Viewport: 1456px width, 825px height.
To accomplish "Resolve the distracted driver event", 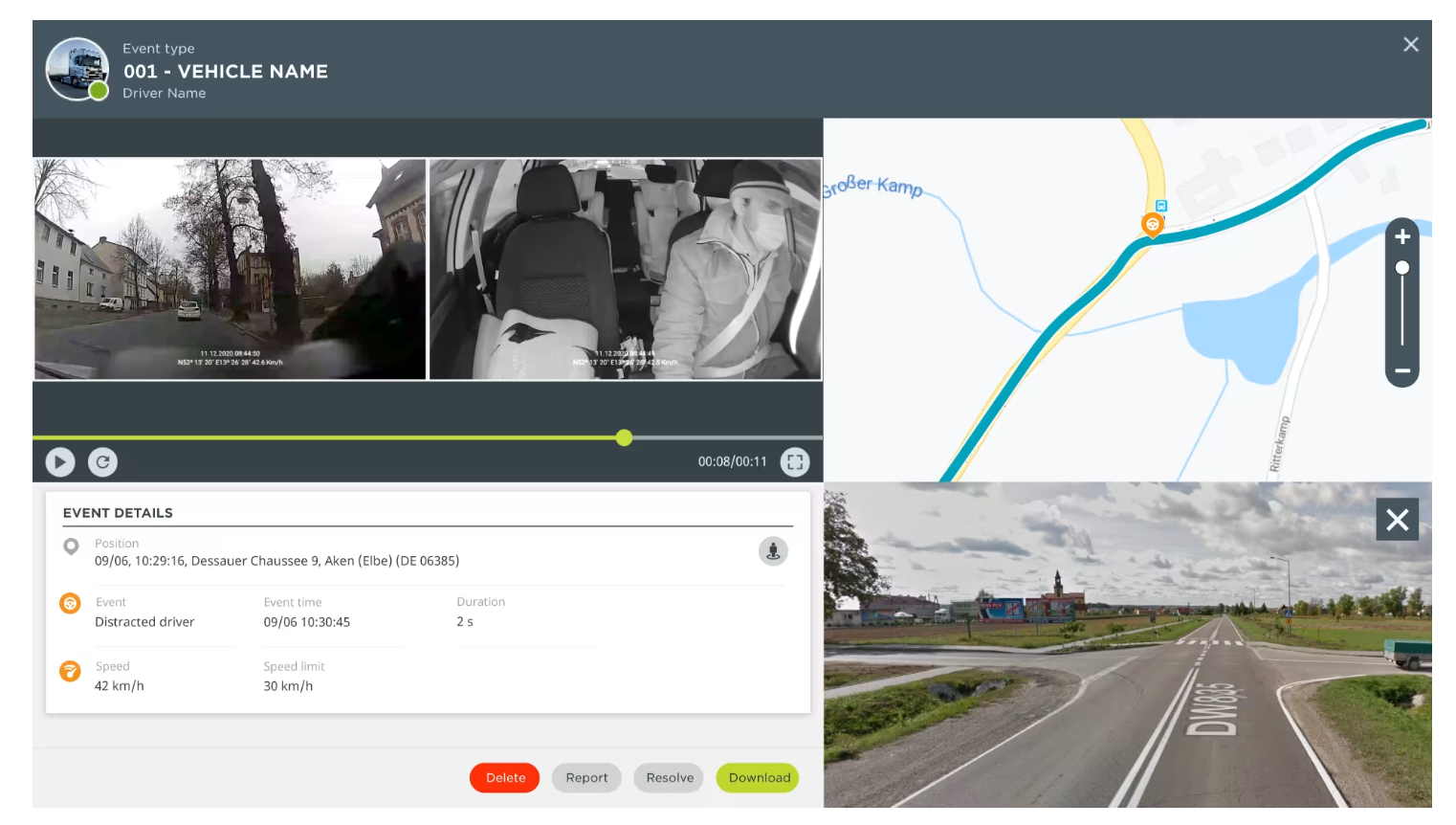I will point(670,778).
